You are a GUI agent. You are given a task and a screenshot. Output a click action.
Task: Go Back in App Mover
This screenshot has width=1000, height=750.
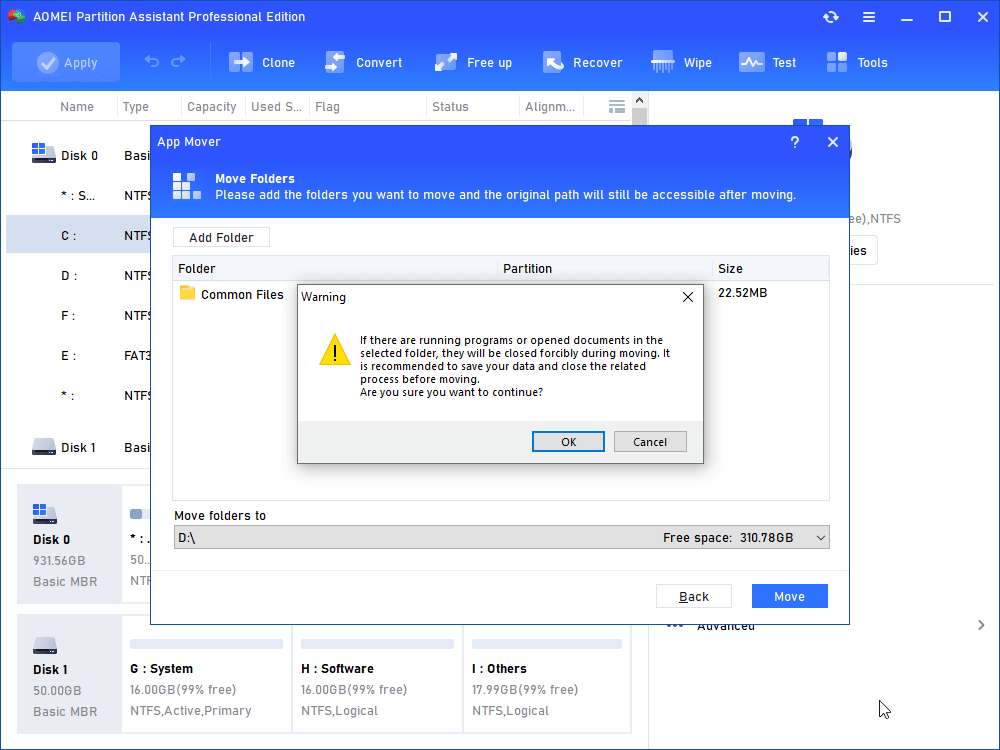point(693,596)
